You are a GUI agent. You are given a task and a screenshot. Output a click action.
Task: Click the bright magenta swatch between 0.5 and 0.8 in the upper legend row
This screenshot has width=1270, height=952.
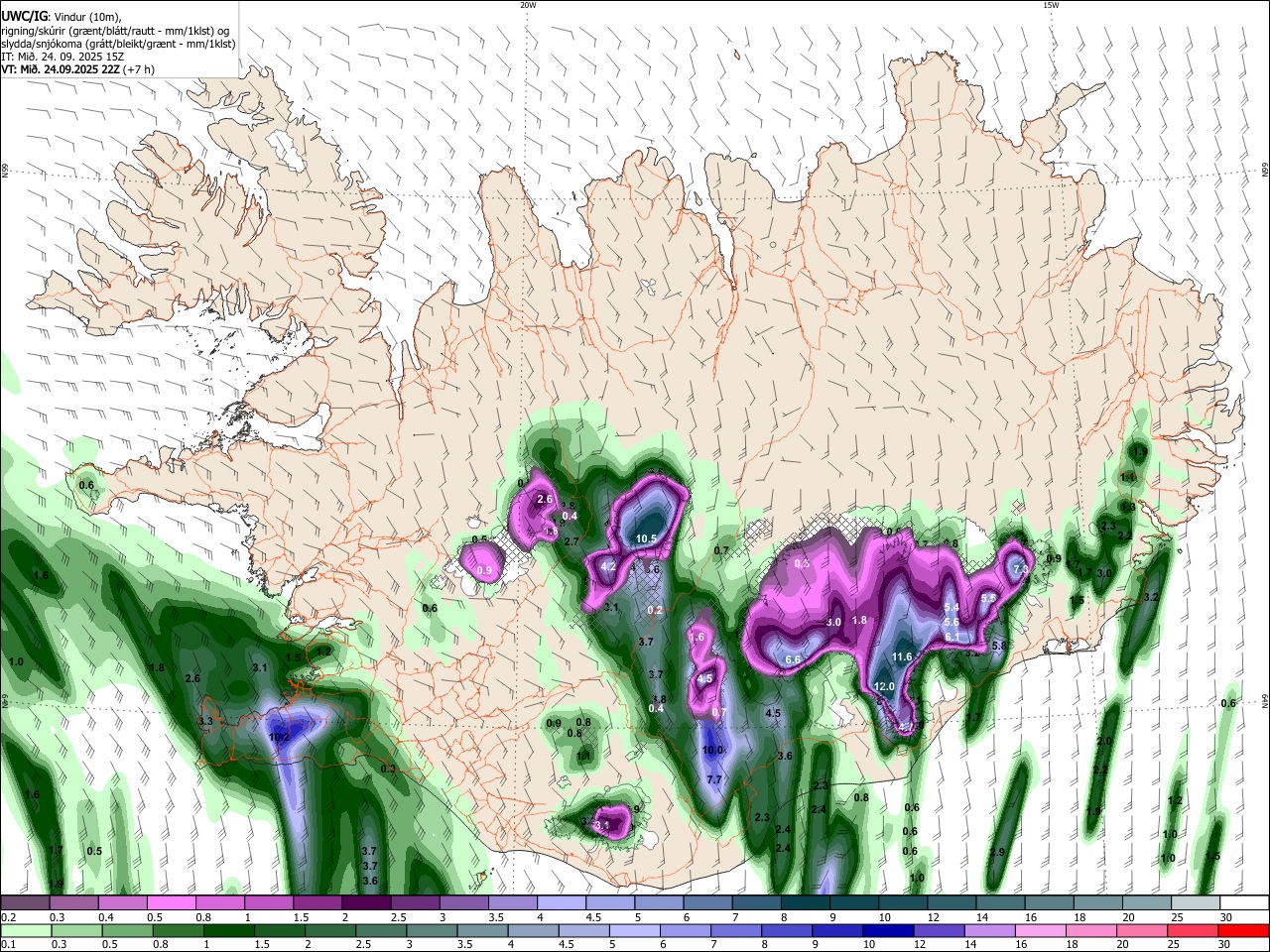click(x=172, y=902)
